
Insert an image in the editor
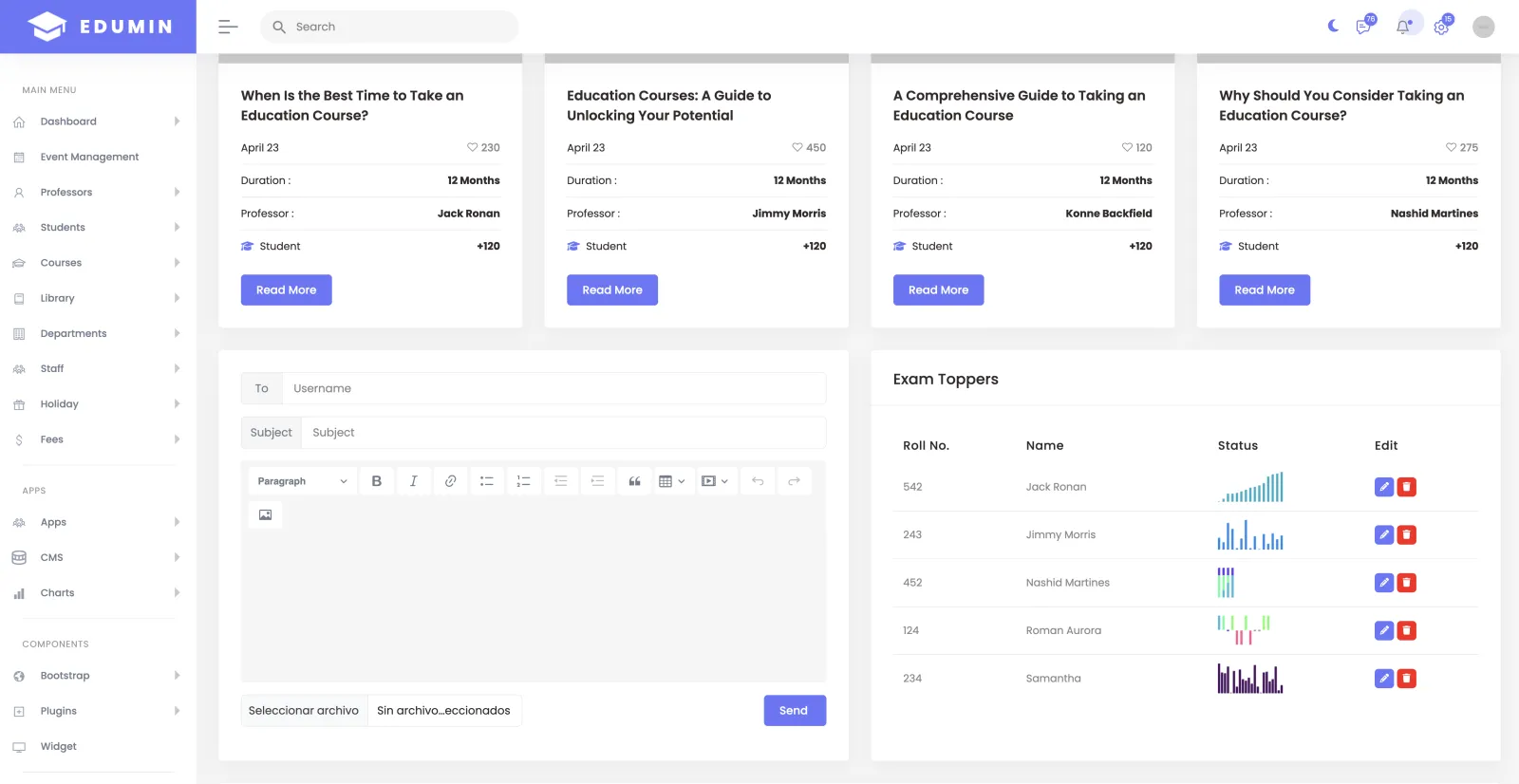click(266, 514)
